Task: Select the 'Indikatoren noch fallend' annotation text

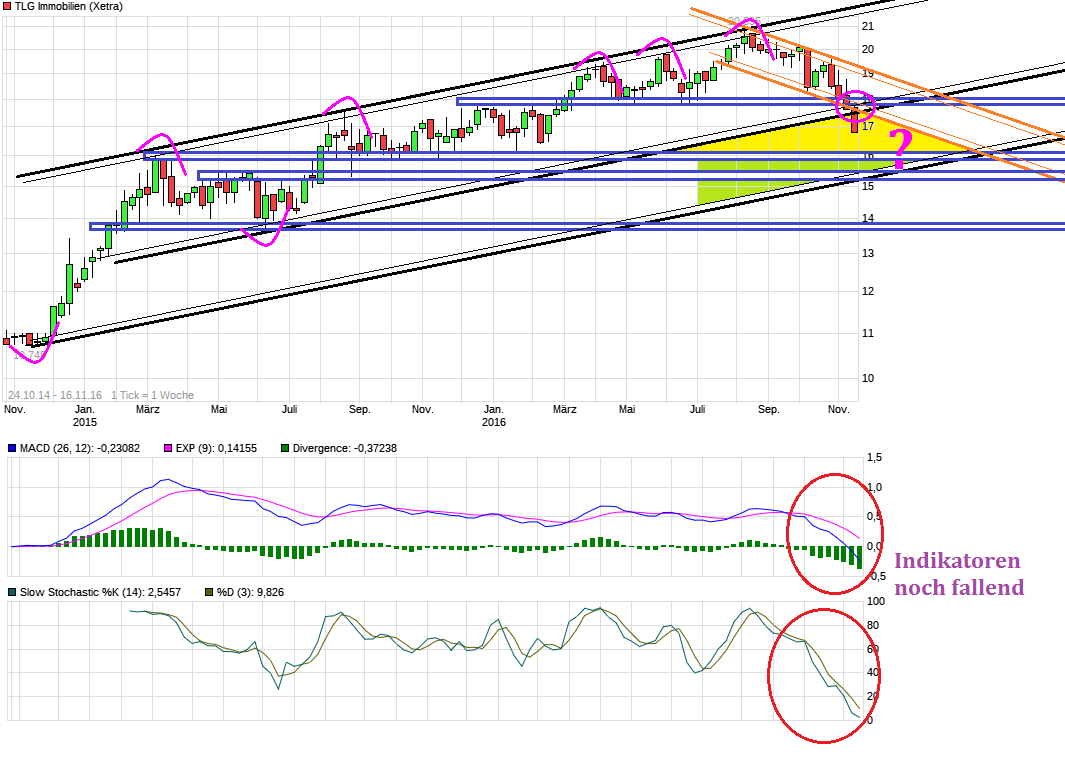Action: 958,574
